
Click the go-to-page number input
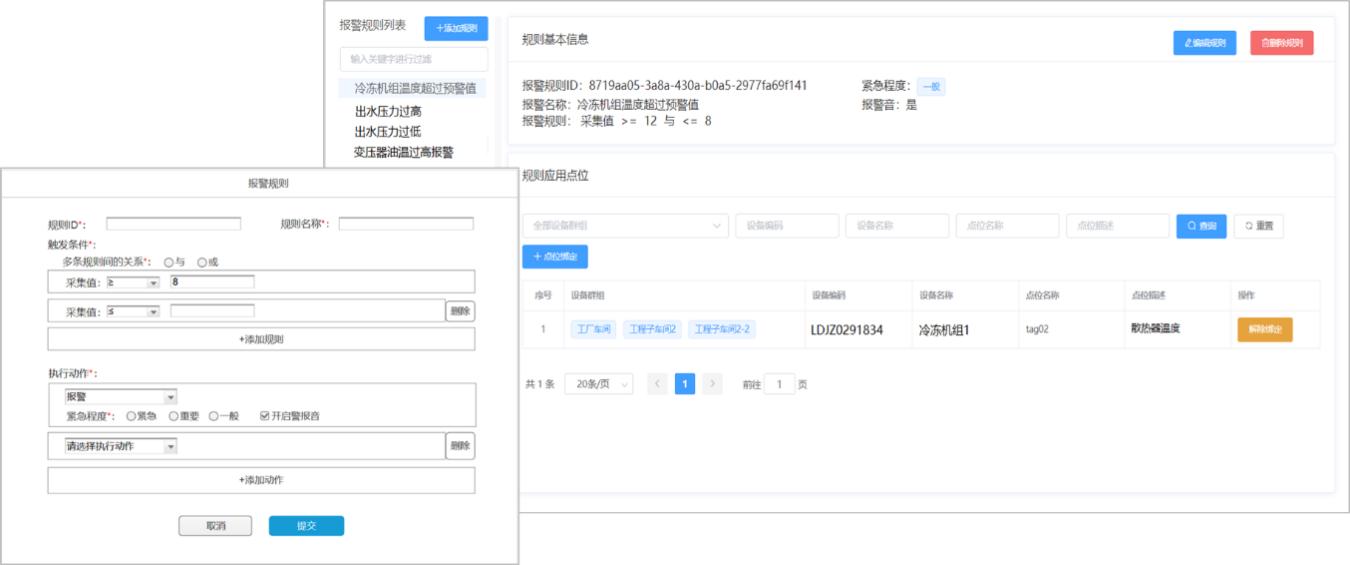[x=779, y=384]
